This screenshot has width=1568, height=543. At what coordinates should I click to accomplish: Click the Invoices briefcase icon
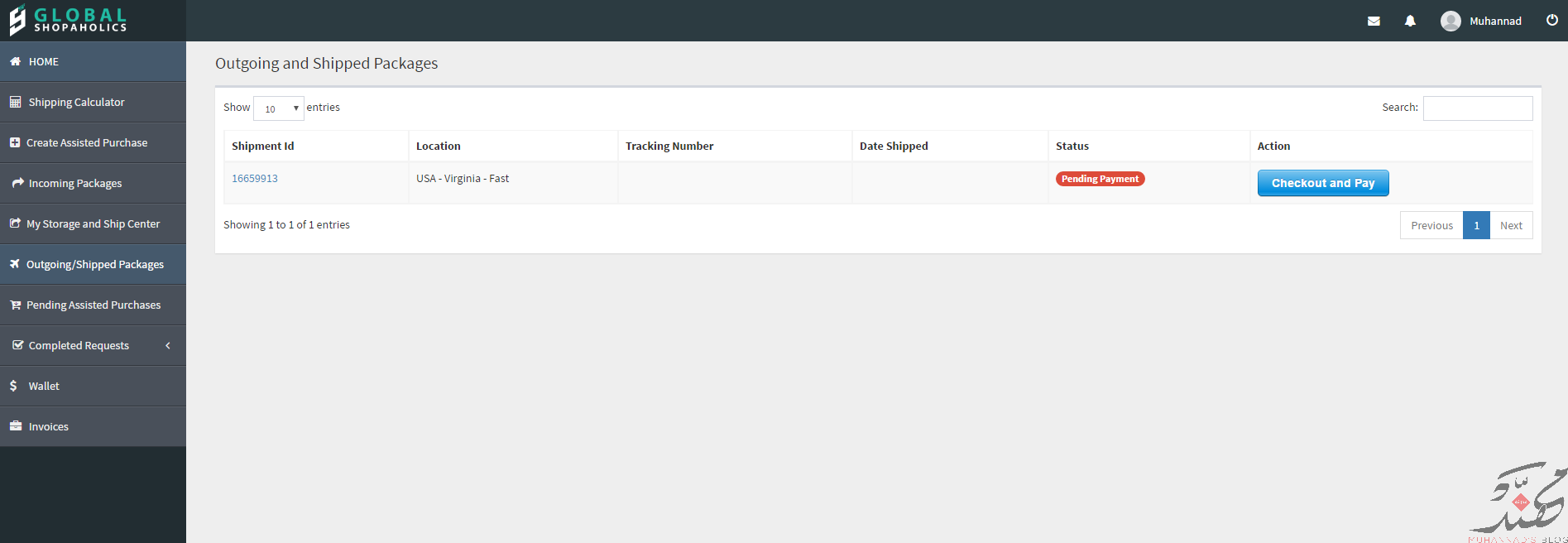15,426
